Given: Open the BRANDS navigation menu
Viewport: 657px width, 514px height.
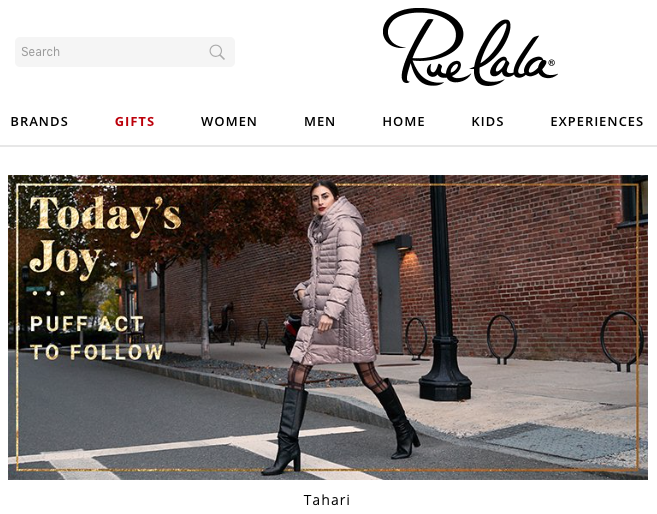Looking at the screenshot, I should 39,121.
